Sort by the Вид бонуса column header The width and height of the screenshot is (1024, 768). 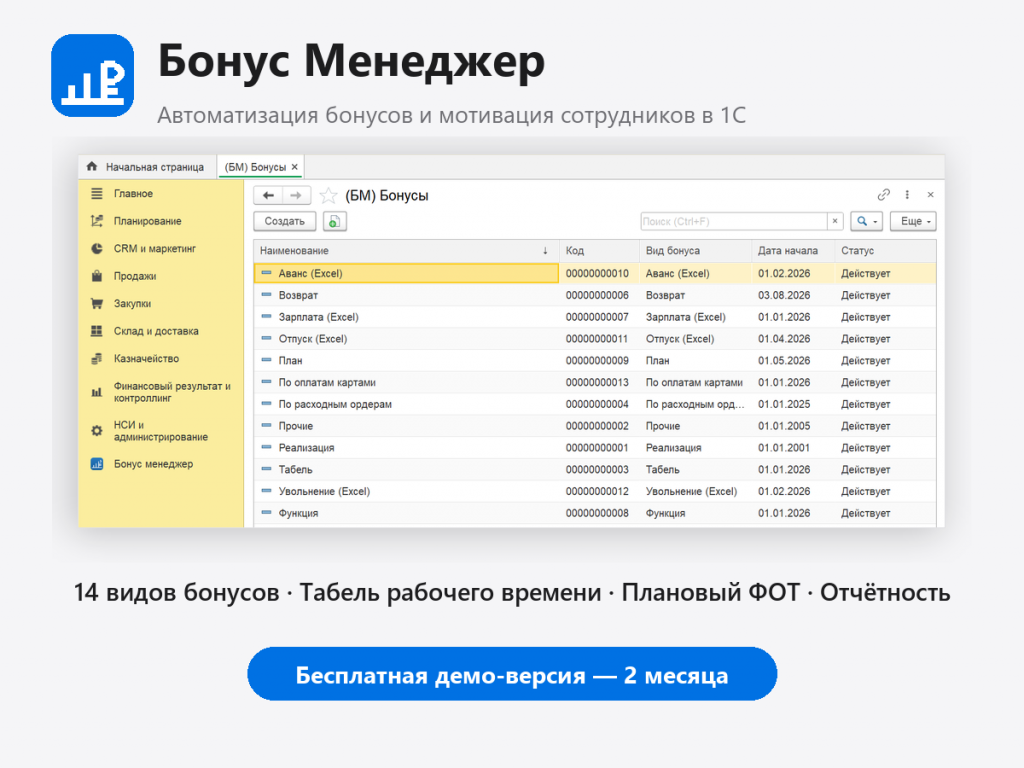point(695,251)
